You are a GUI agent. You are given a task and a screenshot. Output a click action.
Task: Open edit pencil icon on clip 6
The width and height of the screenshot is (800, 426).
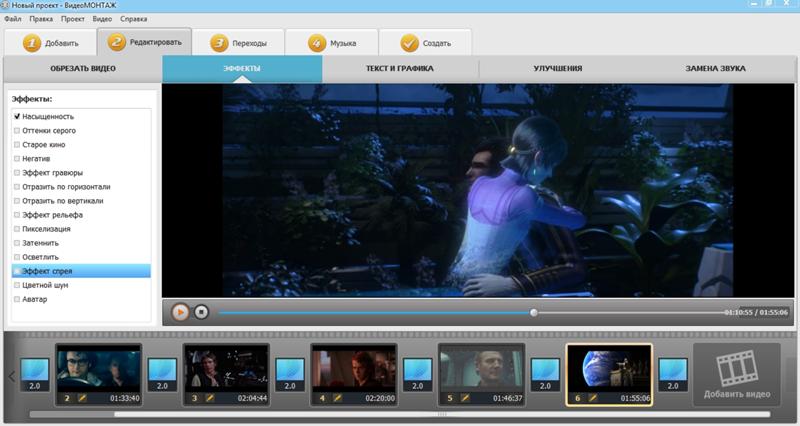tap(592, 398)
